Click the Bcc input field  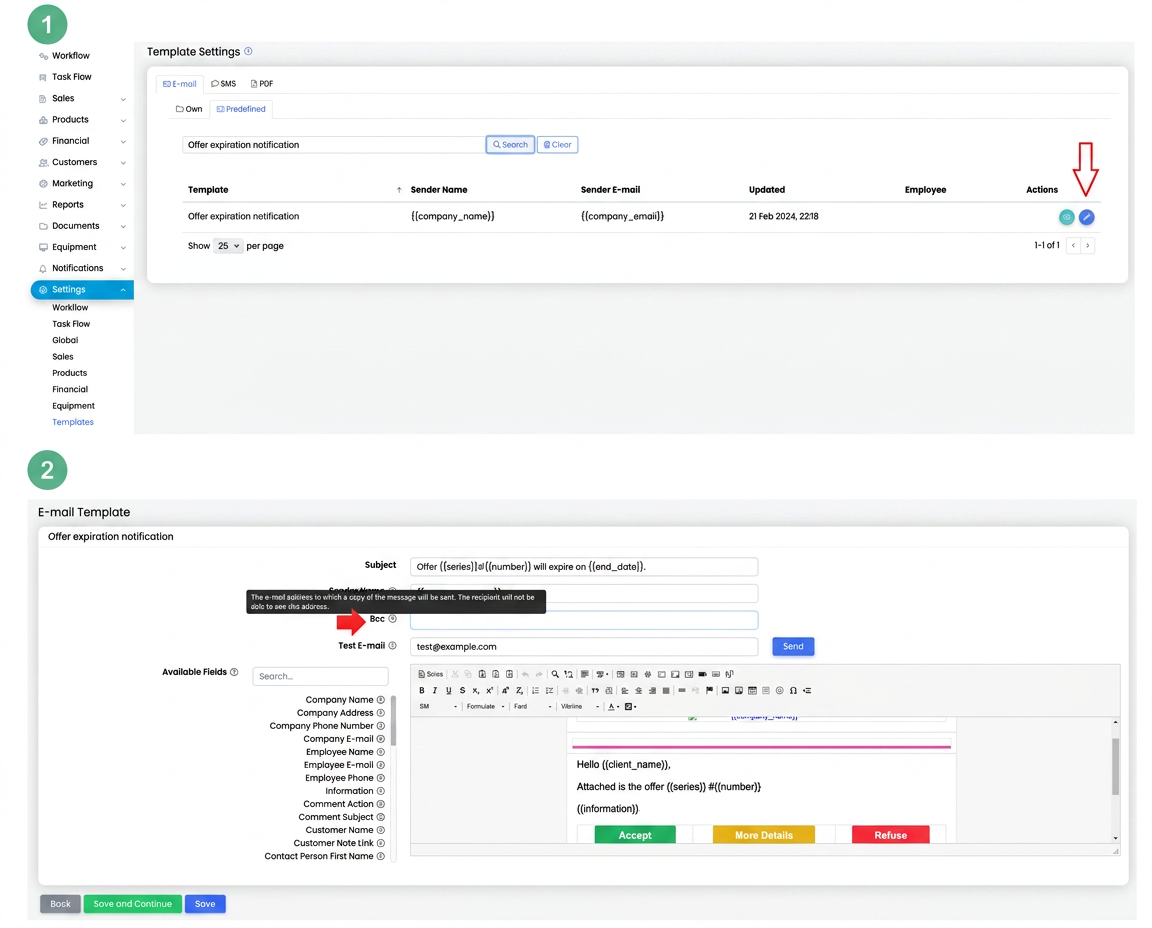pos(584,620)
